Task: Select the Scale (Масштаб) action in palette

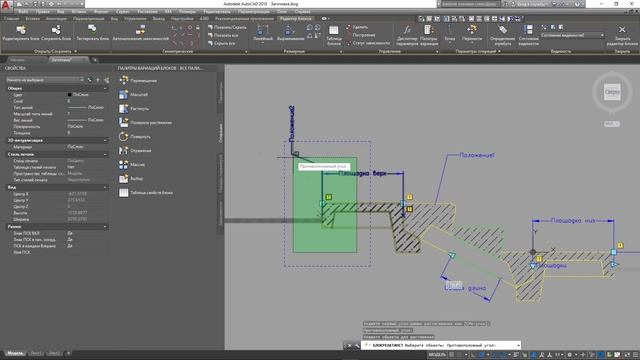Action: [x=133, y=95]
